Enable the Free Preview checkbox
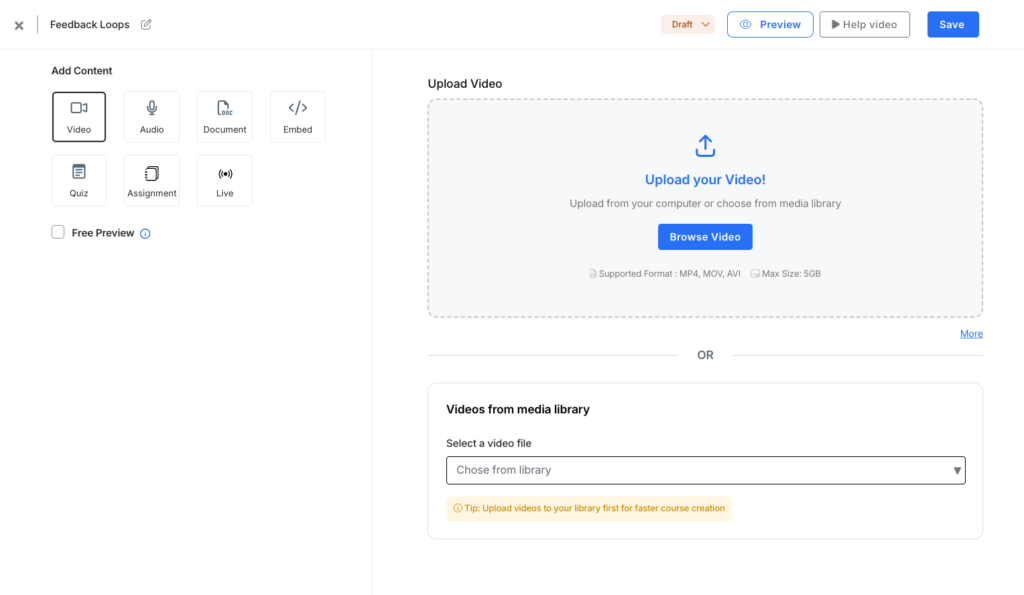This screenshot has height=595, width=1024. coord(58,232)
